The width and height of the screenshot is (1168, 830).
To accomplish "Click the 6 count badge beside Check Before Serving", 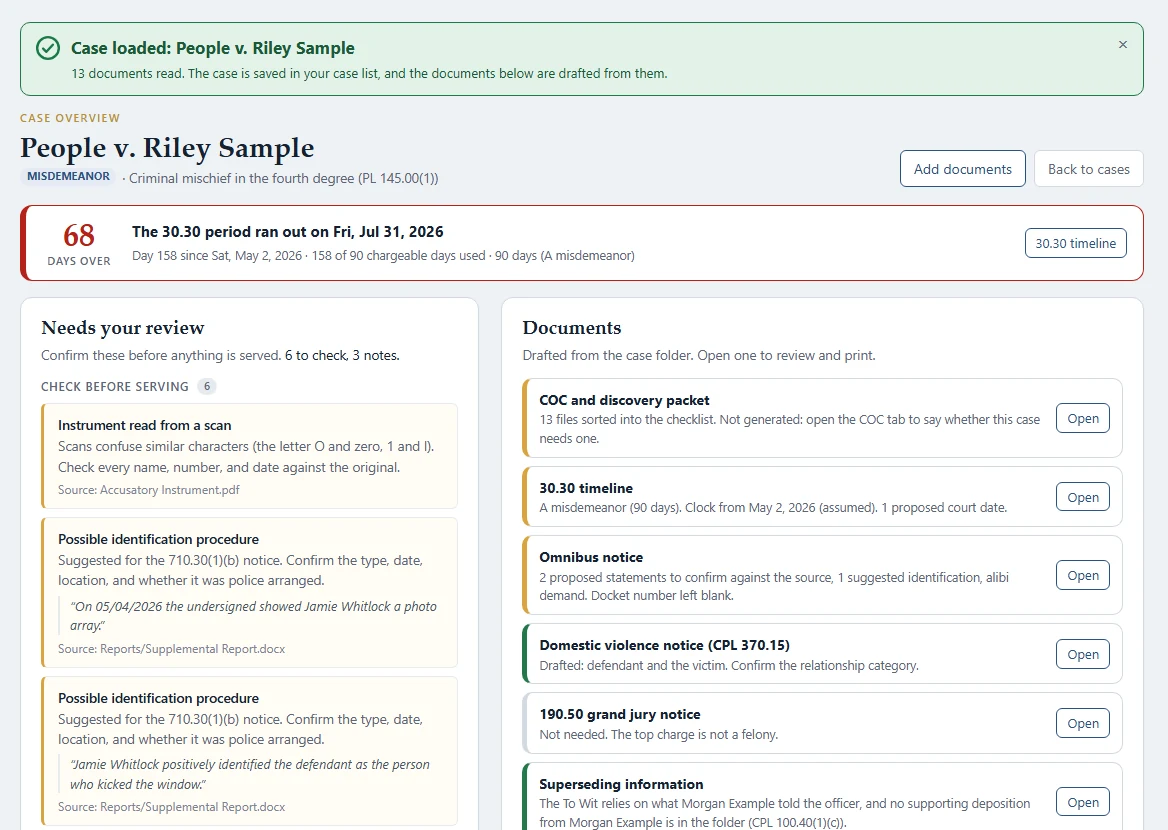I will click(x=207, y=386).
